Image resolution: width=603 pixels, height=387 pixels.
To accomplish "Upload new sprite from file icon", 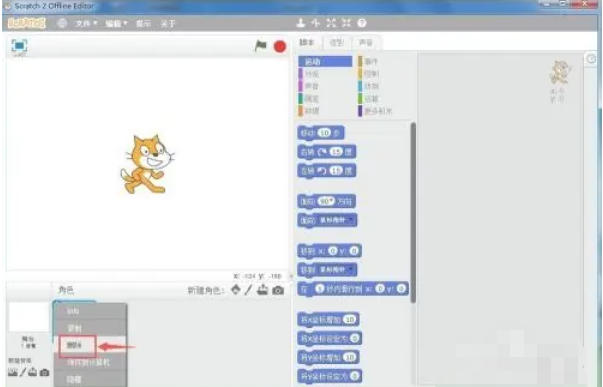I will pos(262,290).
